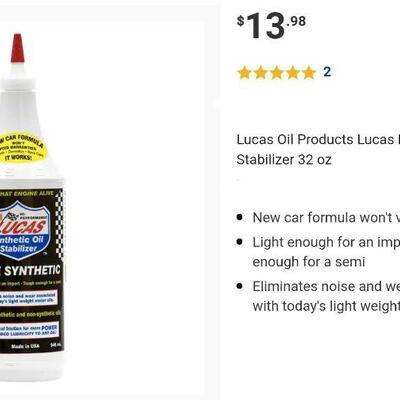Click the "SYNTHETIC" text on the bottle label

pos(32,271)
